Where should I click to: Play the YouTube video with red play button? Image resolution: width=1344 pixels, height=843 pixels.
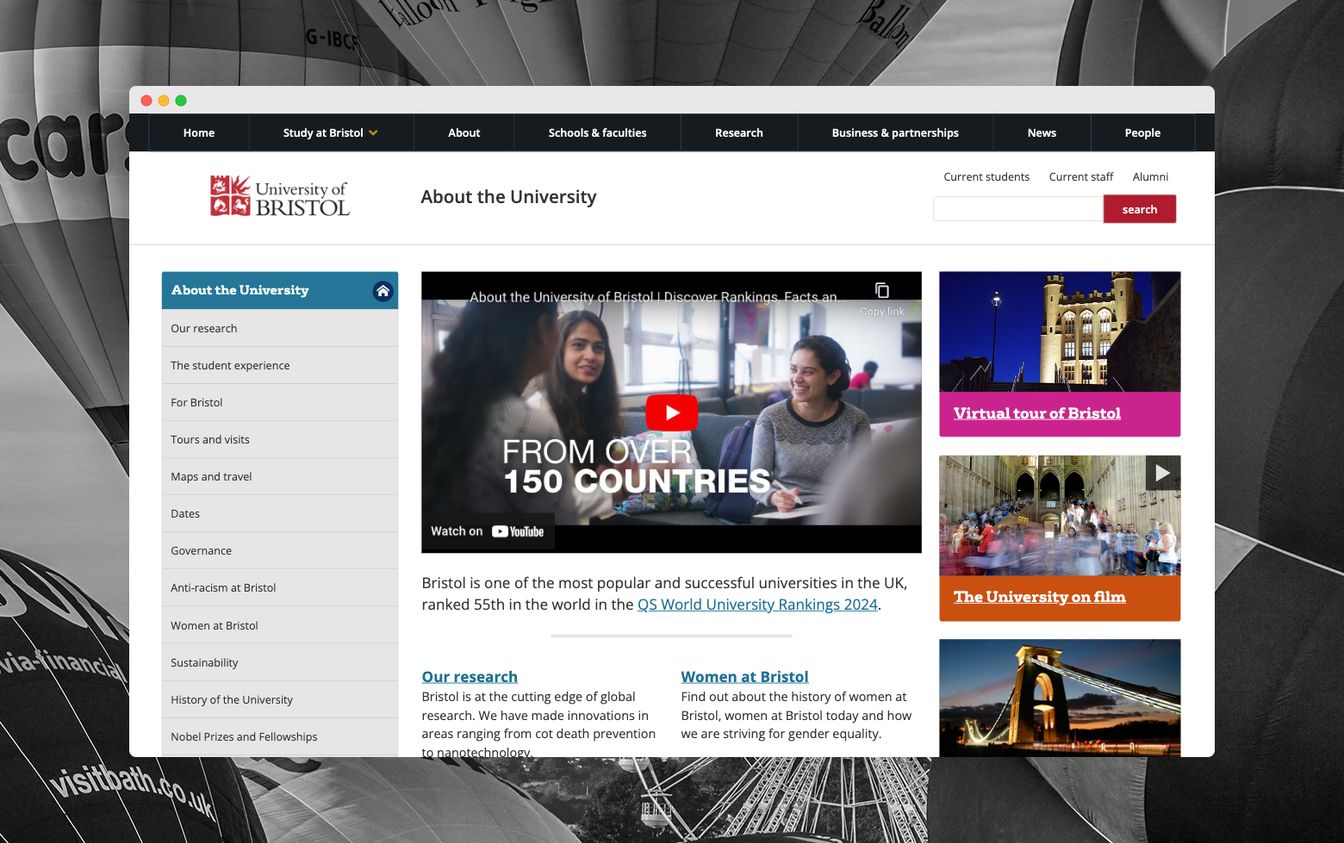(x=671, y=412)
